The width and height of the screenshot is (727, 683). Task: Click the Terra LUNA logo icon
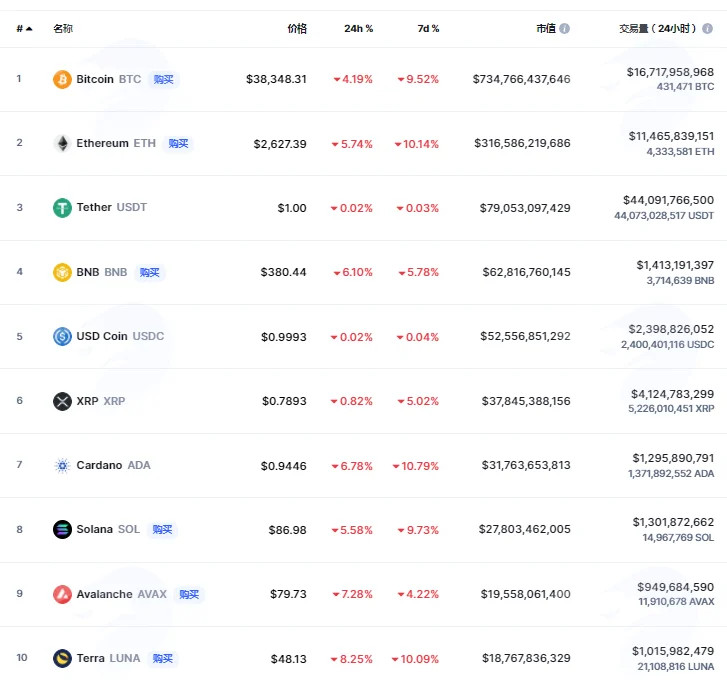[62, 658]
